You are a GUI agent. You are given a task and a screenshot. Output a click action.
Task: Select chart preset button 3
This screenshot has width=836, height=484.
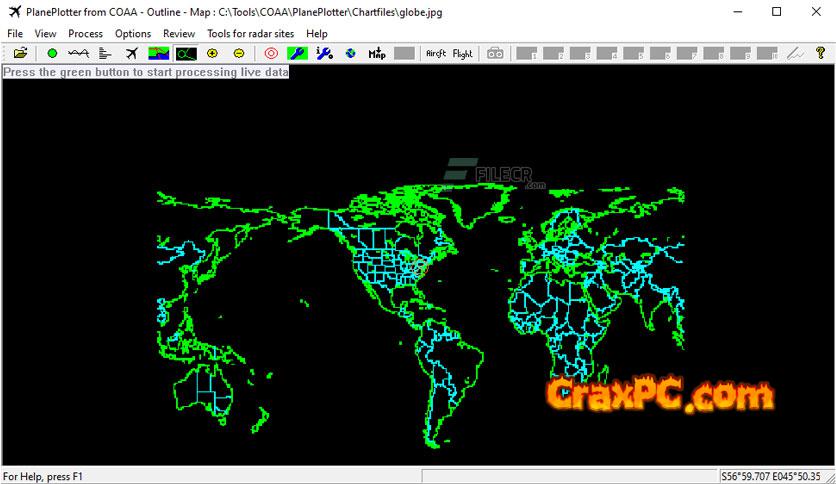(580, 53)
